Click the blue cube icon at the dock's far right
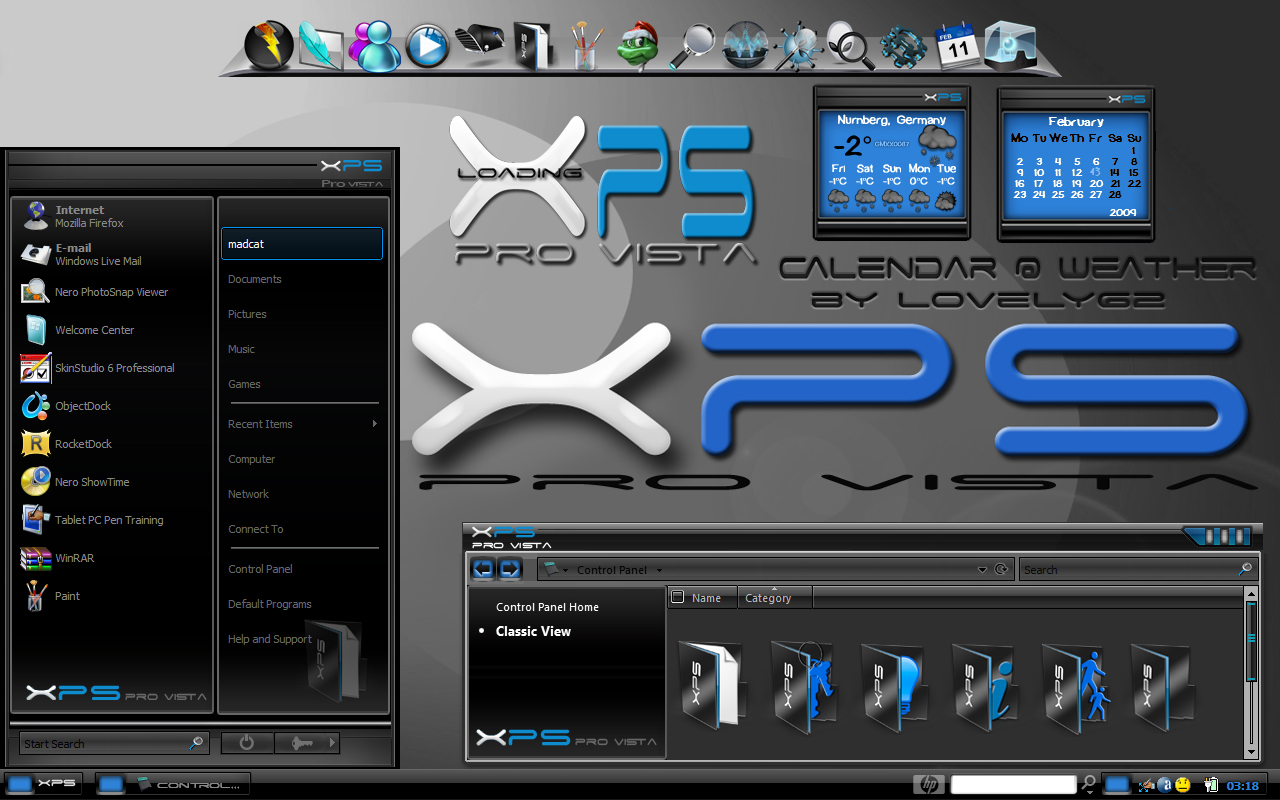 (1010, 45)
